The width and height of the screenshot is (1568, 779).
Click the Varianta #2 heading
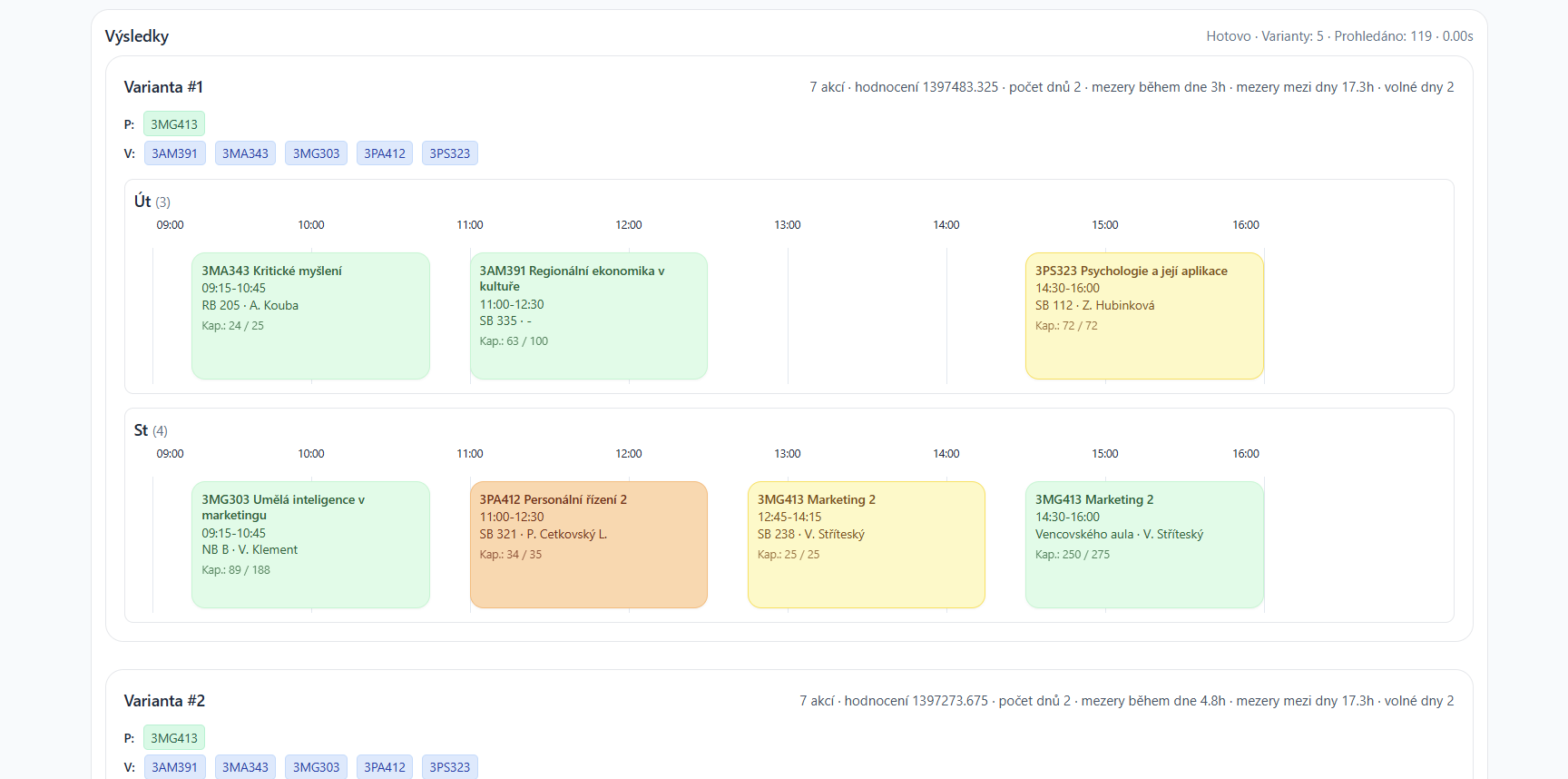point(164,701)
